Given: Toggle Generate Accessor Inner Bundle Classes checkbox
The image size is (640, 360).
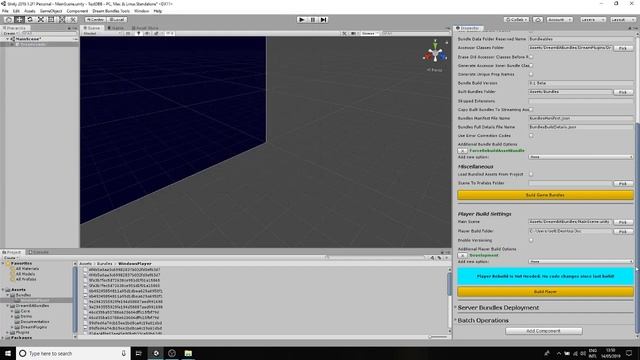Looking at the screenshot, I should pos(531,65).
